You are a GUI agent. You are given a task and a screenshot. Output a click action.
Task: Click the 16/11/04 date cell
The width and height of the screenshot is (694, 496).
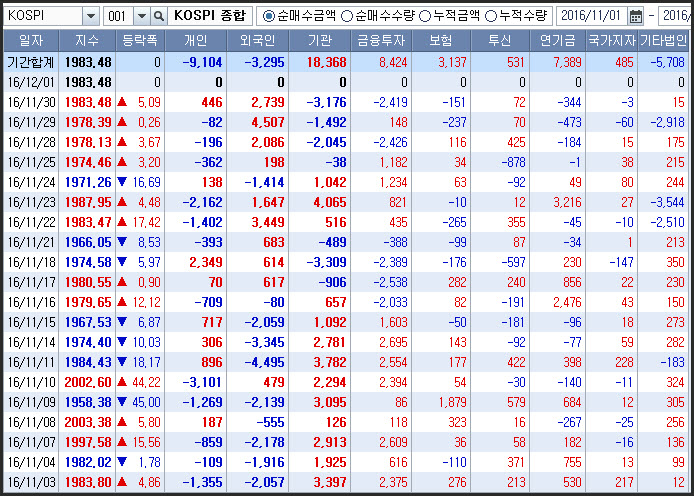(x=31, y=462)
